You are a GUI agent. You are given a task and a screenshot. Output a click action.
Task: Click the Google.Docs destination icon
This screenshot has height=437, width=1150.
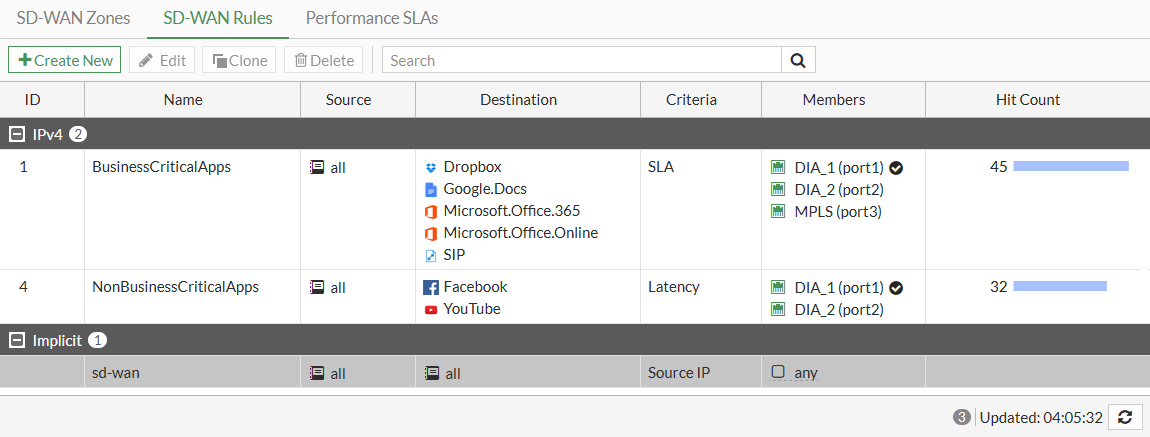pyautogui.click(x=431, y=189)
